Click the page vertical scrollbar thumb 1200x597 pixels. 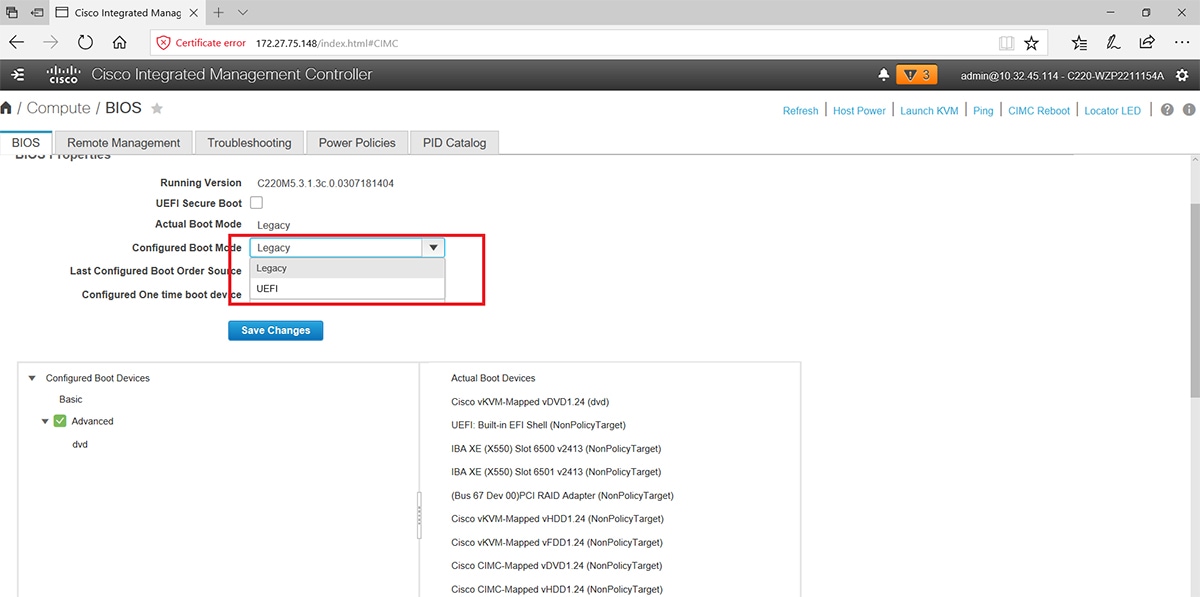pyautogui.click(x=1194, y=300)
